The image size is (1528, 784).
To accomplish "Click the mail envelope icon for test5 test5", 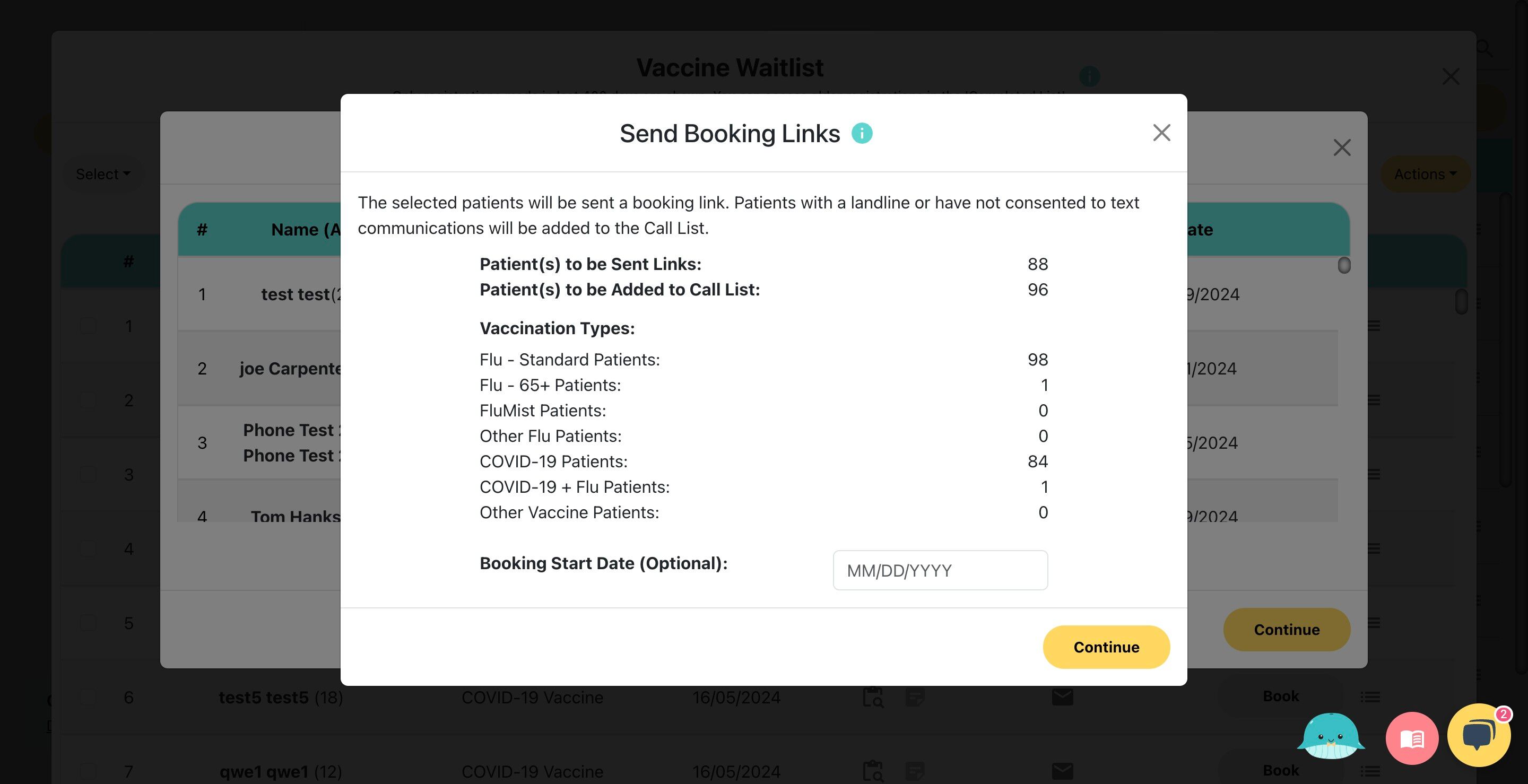I will [1062, 697].
